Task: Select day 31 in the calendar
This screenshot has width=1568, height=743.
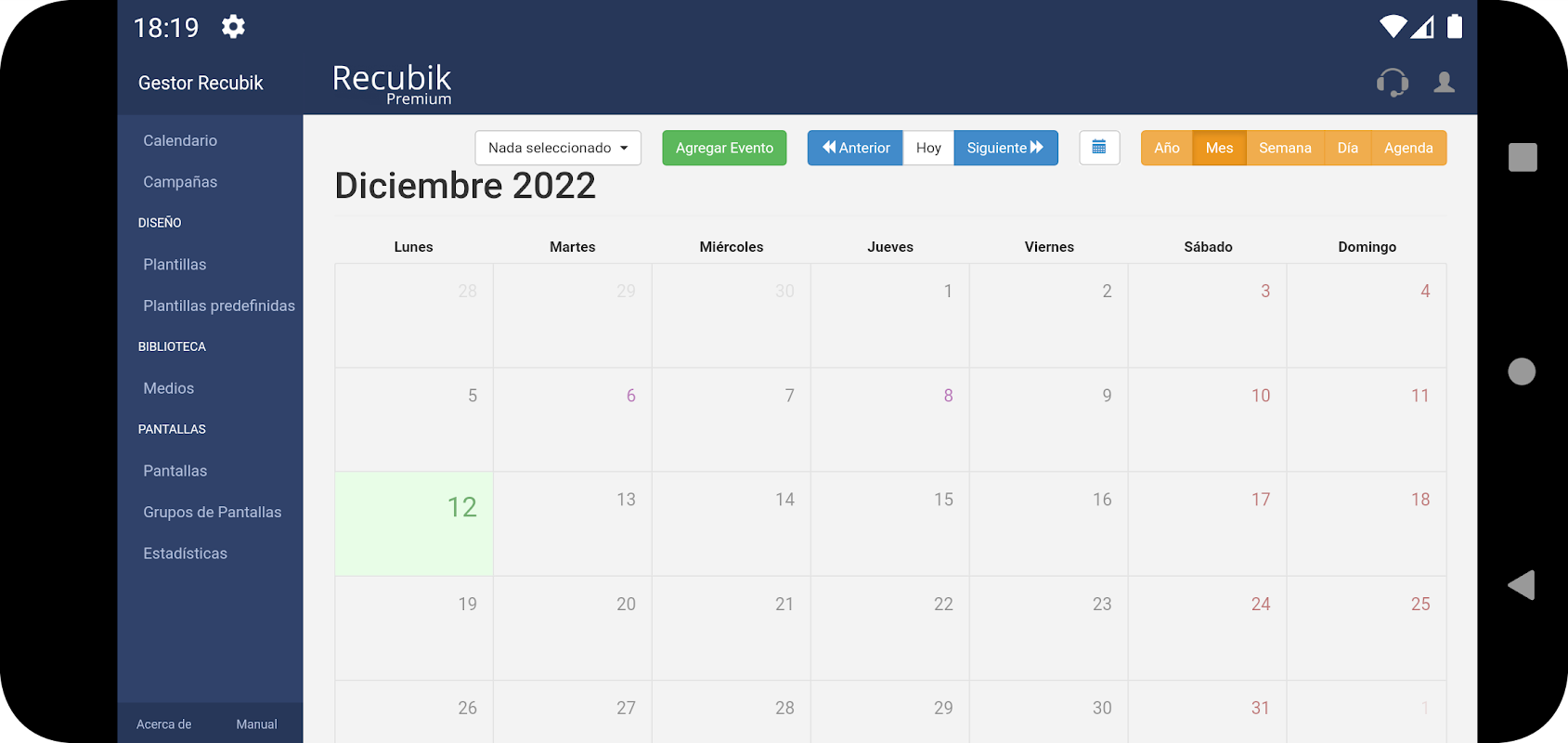Action: (x=1208, y=711)
